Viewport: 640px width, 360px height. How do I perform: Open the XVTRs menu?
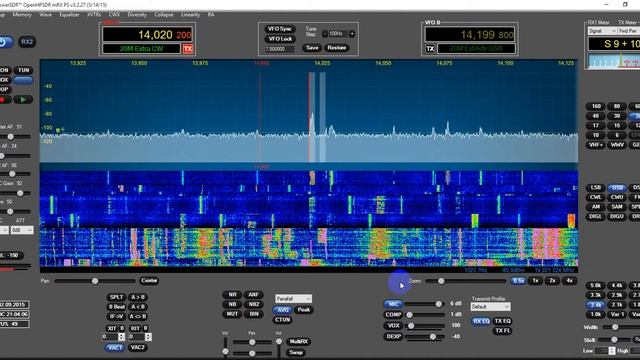(x=94, y=15)
